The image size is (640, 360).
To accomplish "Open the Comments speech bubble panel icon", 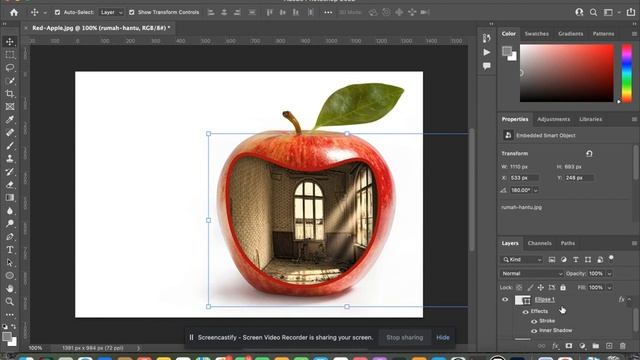I will 487,66.
